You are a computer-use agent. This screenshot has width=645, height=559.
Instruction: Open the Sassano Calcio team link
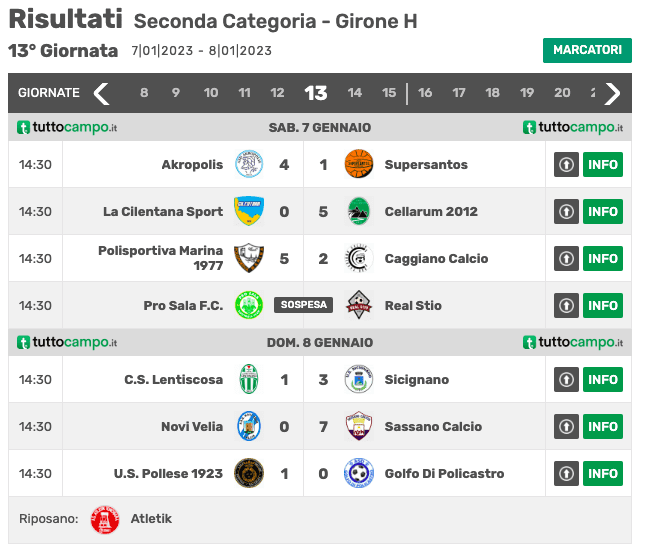tap(433, 427)
